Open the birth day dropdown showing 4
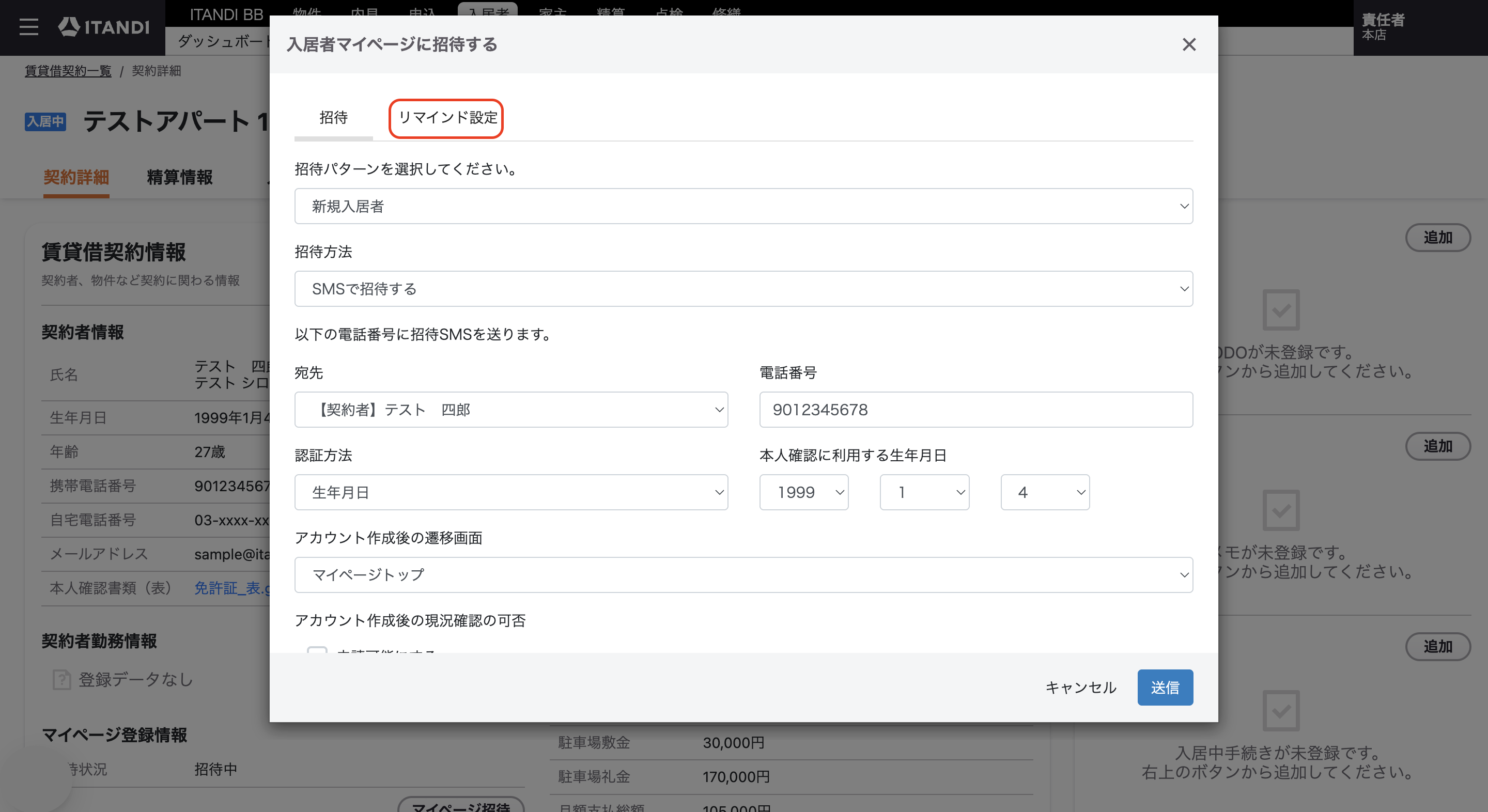The height and width of the screenshot is (812, 1488). tap(1045, 492)
